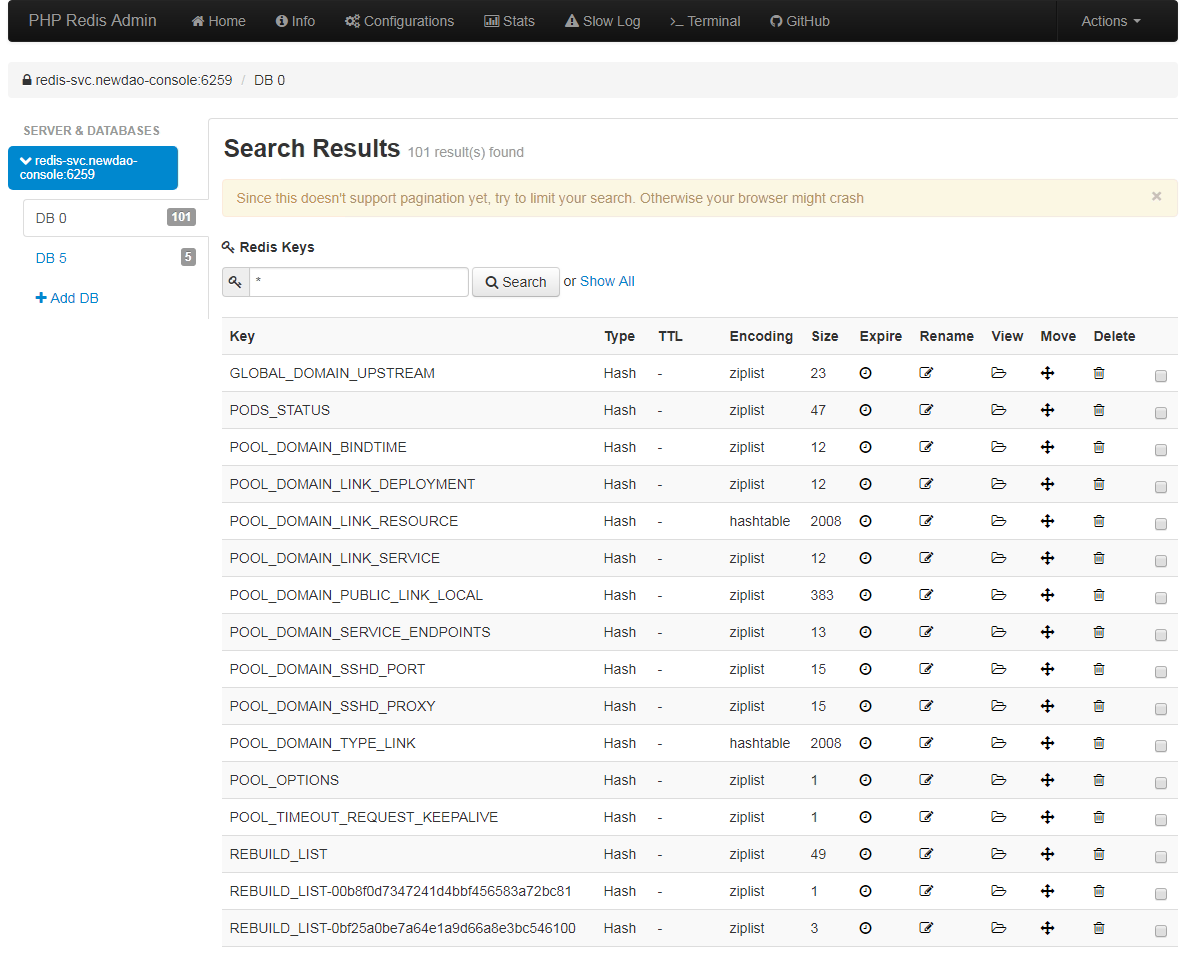
Task: Tick the POOL_TIMEOUT_REQUEST_KEEPALIVE checkbox
Action: point(1160,821)
